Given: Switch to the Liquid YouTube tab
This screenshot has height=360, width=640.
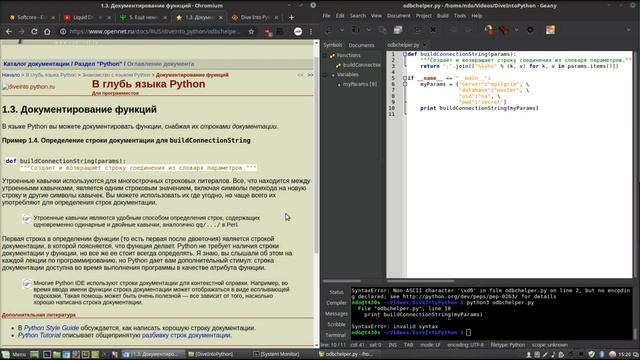Looking at the screenshot, I should (x=86, y=18).
